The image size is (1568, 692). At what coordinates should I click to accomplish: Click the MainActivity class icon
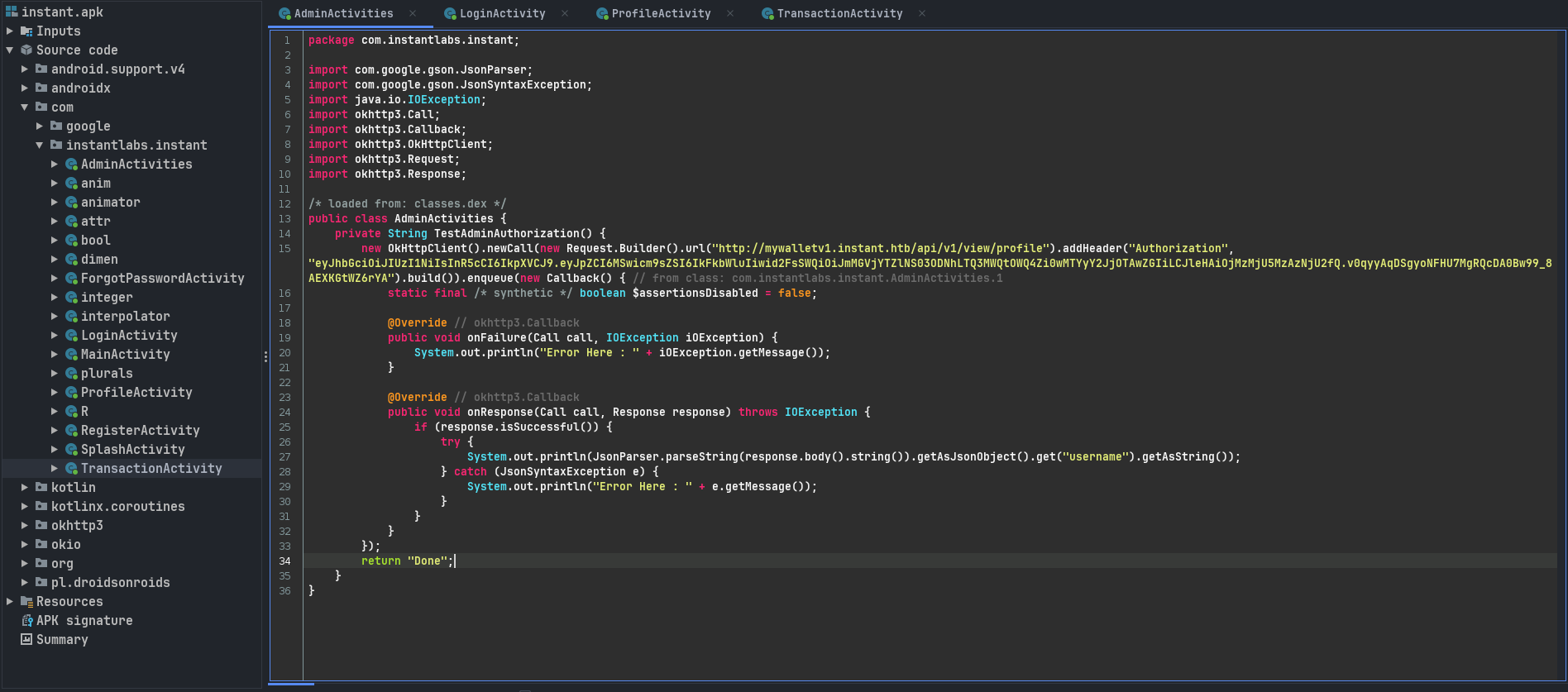(x=71, y=355)
